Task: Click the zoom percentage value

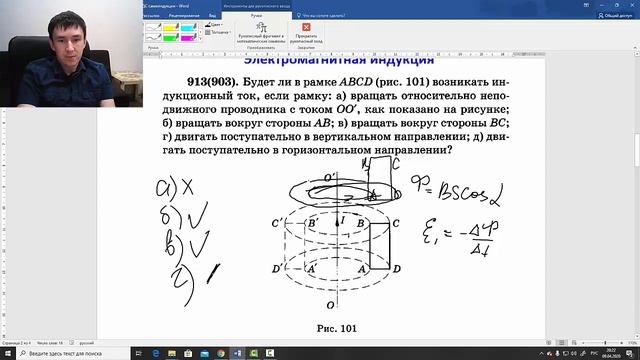Action: coord(633,343)
